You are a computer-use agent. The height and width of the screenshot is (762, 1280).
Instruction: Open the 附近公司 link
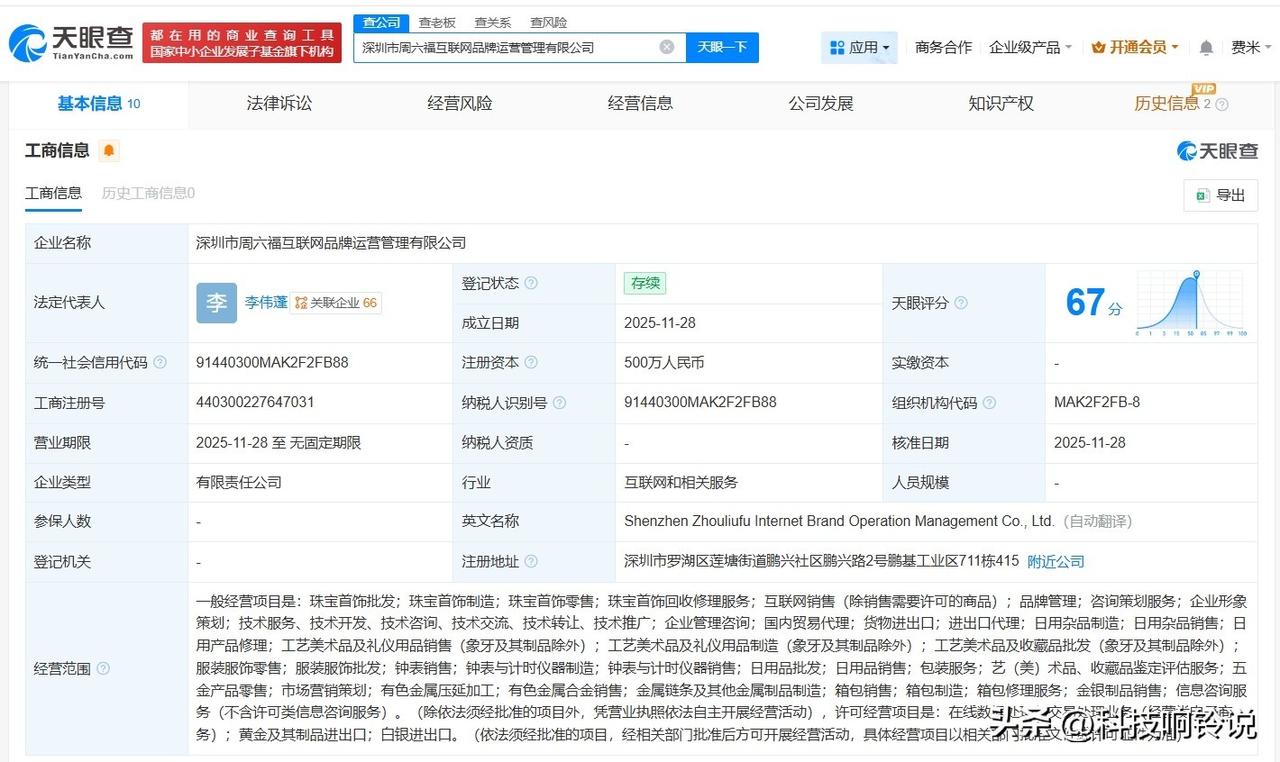1055,561
